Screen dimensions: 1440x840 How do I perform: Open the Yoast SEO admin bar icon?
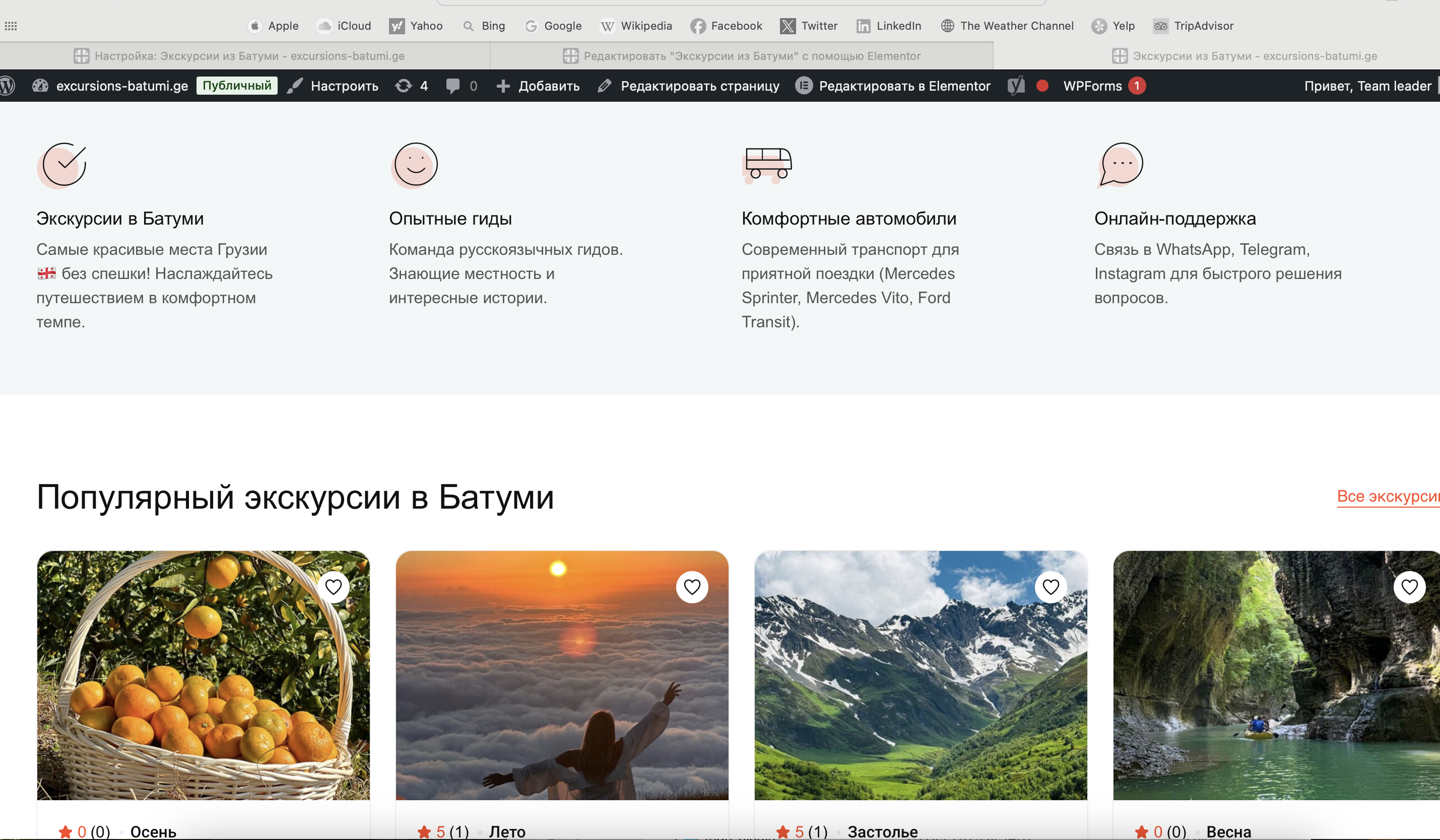pyautogui.click(x=1017, y=86)
